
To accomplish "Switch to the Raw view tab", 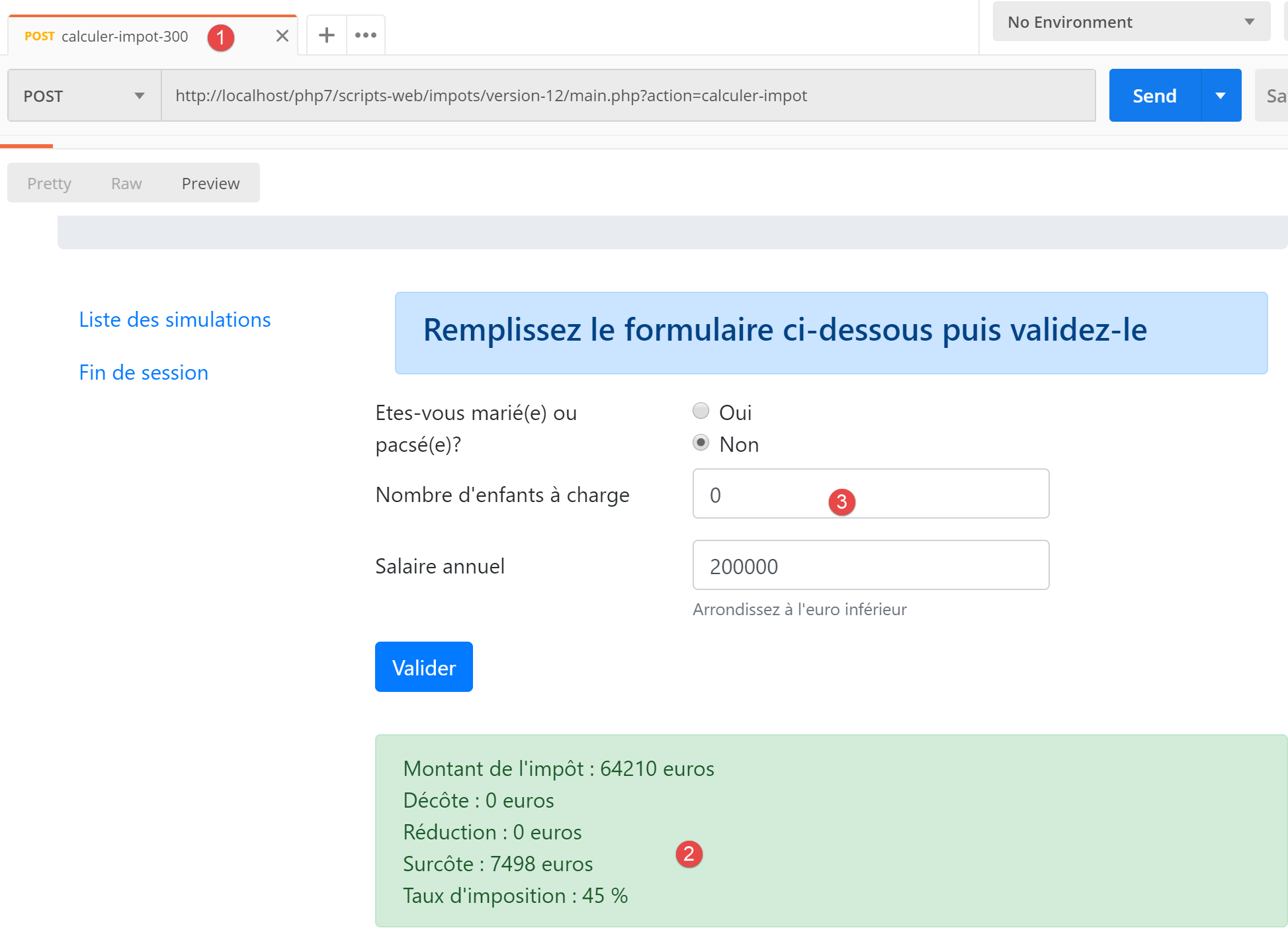I will pyautogui.click(x=126, y=183).
